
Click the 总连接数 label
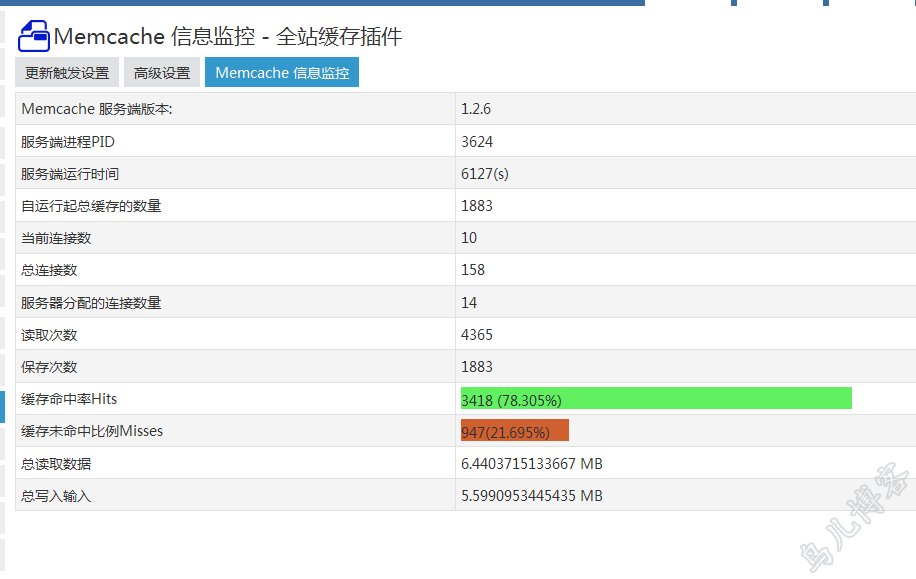[x=49, y=271]
